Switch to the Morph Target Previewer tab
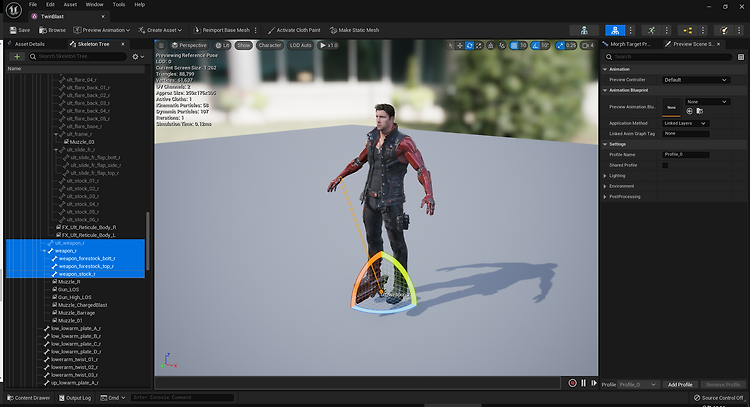Screen dimensions: 750x407 [x=630, y=44]
